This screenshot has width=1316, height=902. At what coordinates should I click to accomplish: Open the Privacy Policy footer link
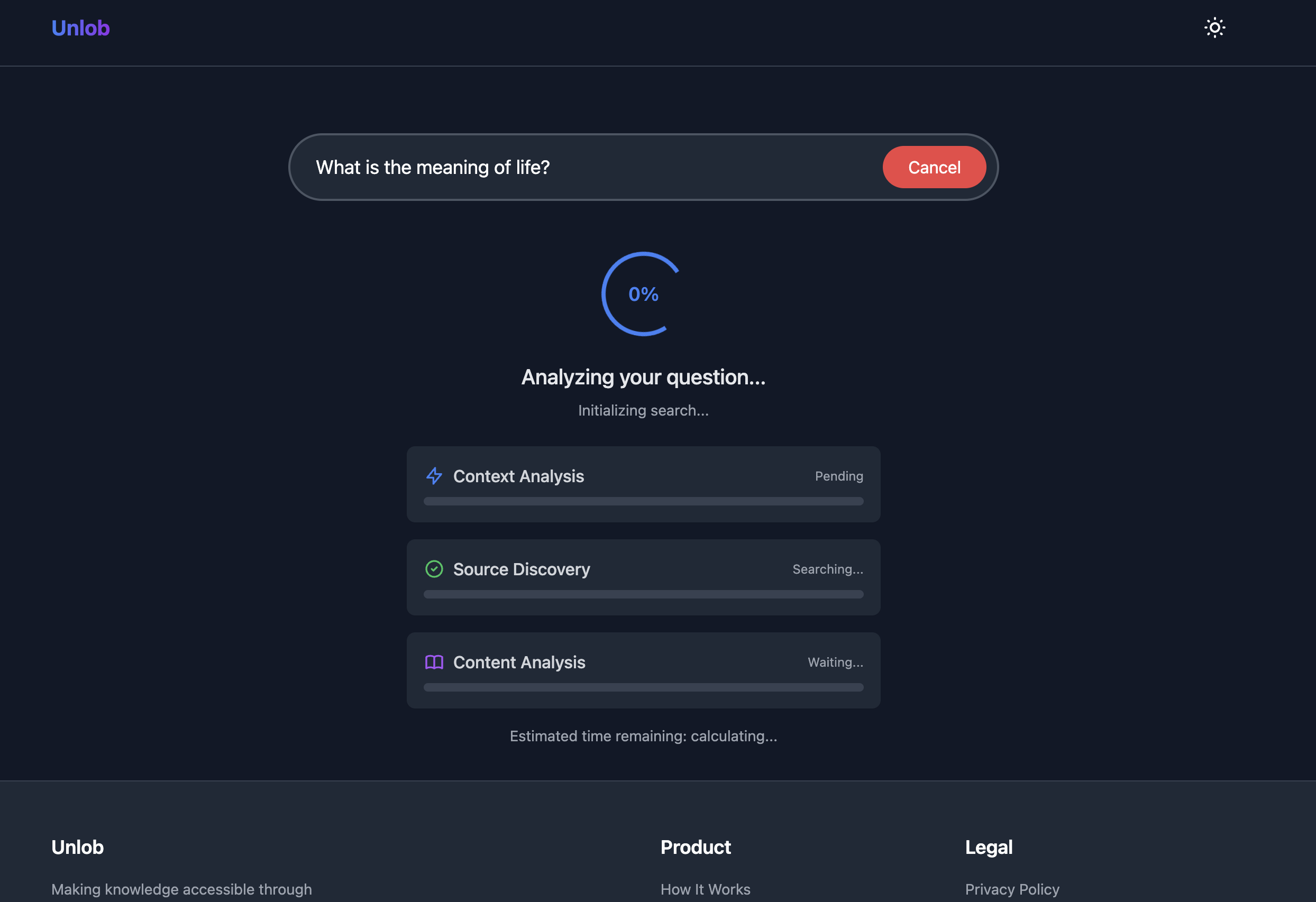coord(1012,889)
